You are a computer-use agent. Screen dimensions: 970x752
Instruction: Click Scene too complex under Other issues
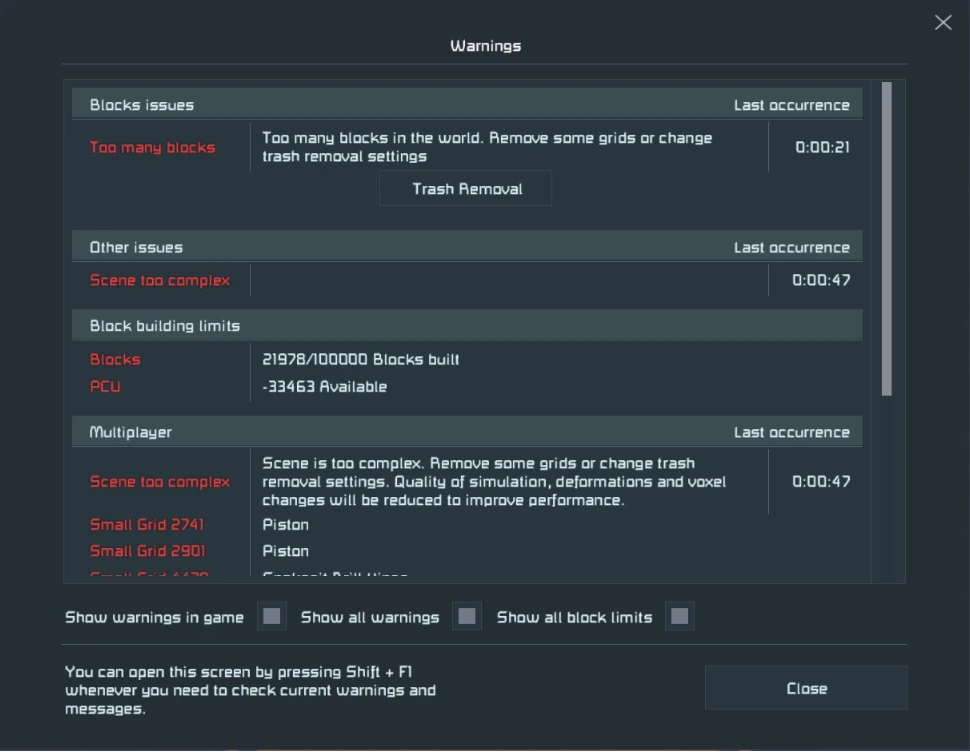[x=160, y=281]
